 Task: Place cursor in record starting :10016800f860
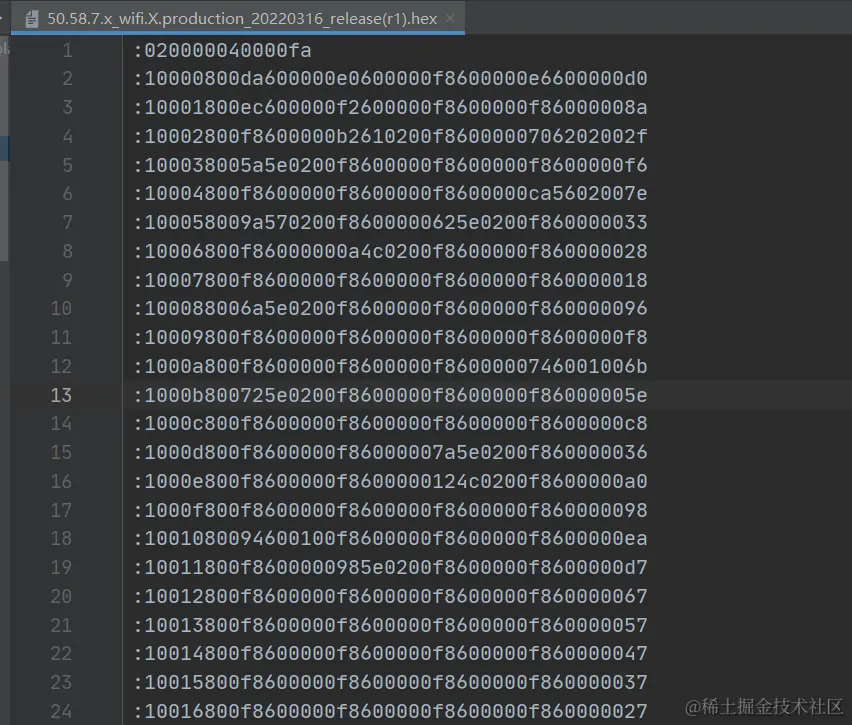(391, 711)
